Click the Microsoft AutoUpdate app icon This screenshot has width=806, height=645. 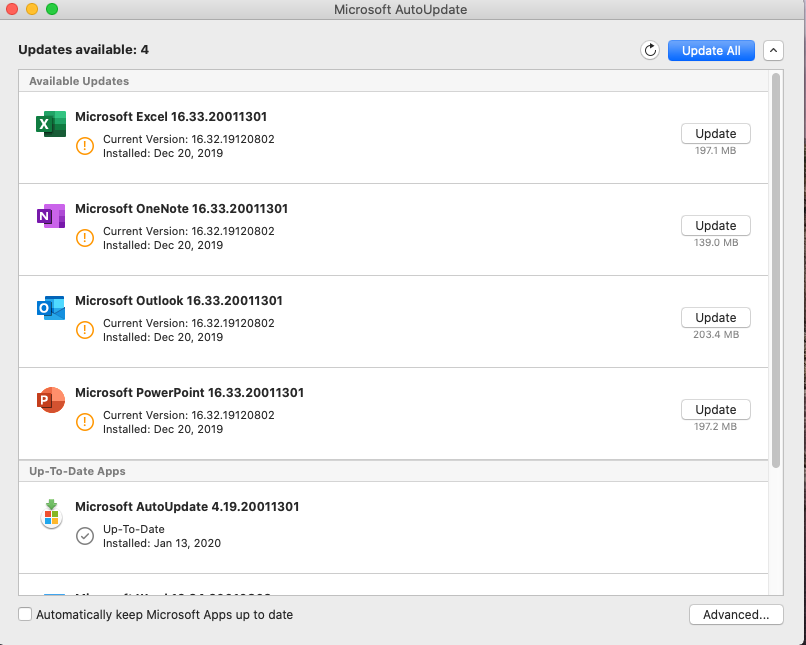[x=51, y=514]
